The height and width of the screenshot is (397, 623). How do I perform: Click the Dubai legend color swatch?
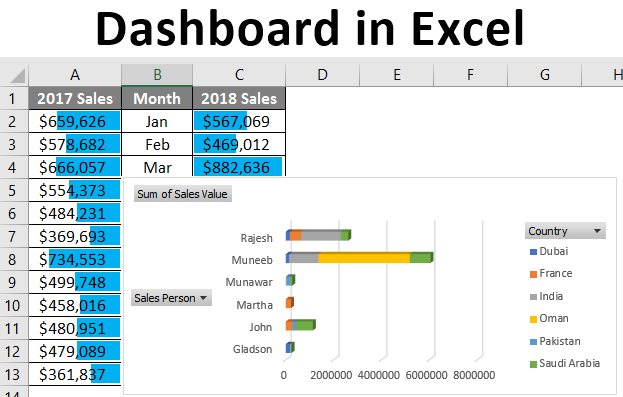click(533, 252)
